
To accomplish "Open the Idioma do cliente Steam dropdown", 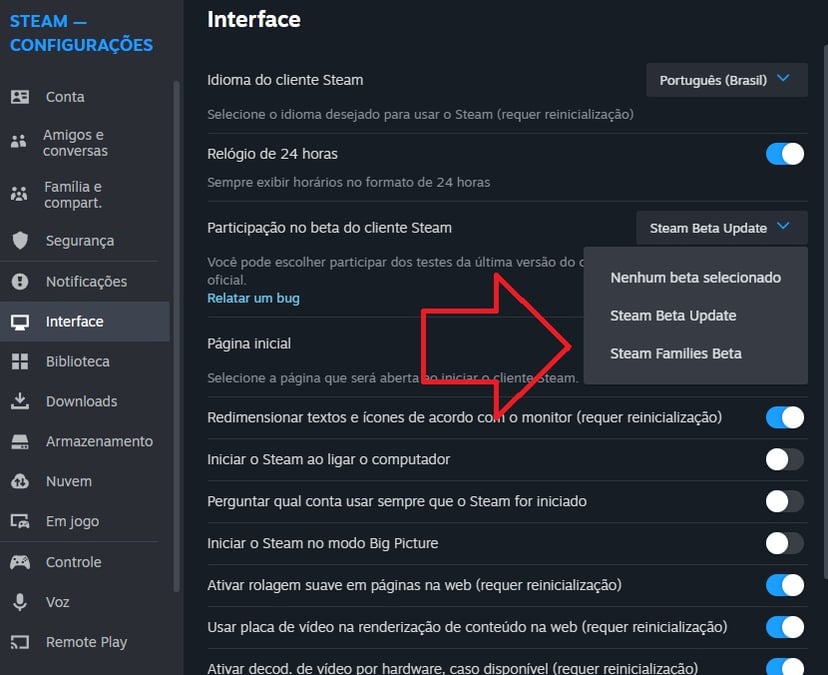I will (x=727, y=80).
